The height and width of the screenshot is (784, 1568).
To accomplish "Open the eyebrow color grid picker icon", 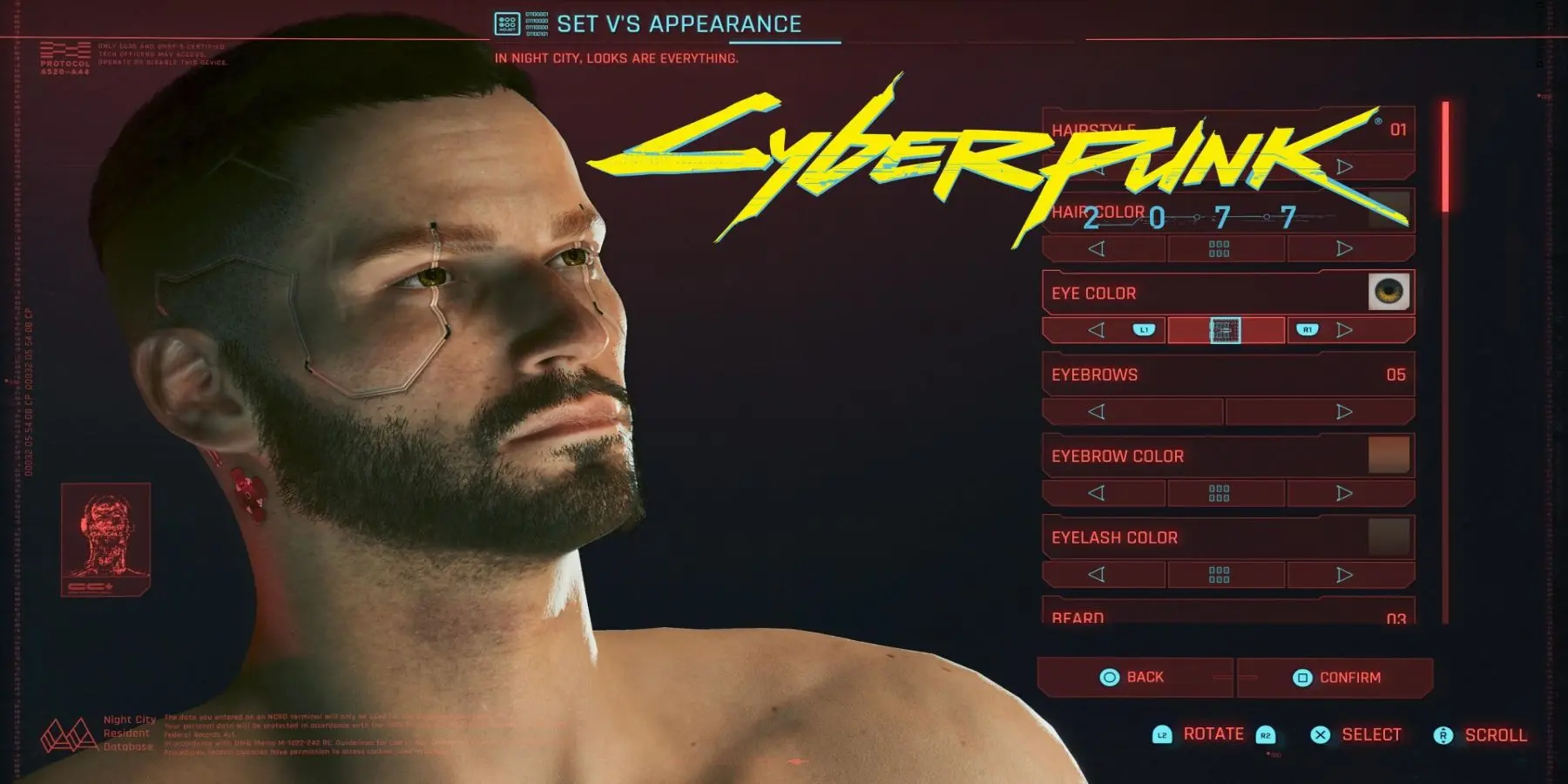I will coord(1219,493).
